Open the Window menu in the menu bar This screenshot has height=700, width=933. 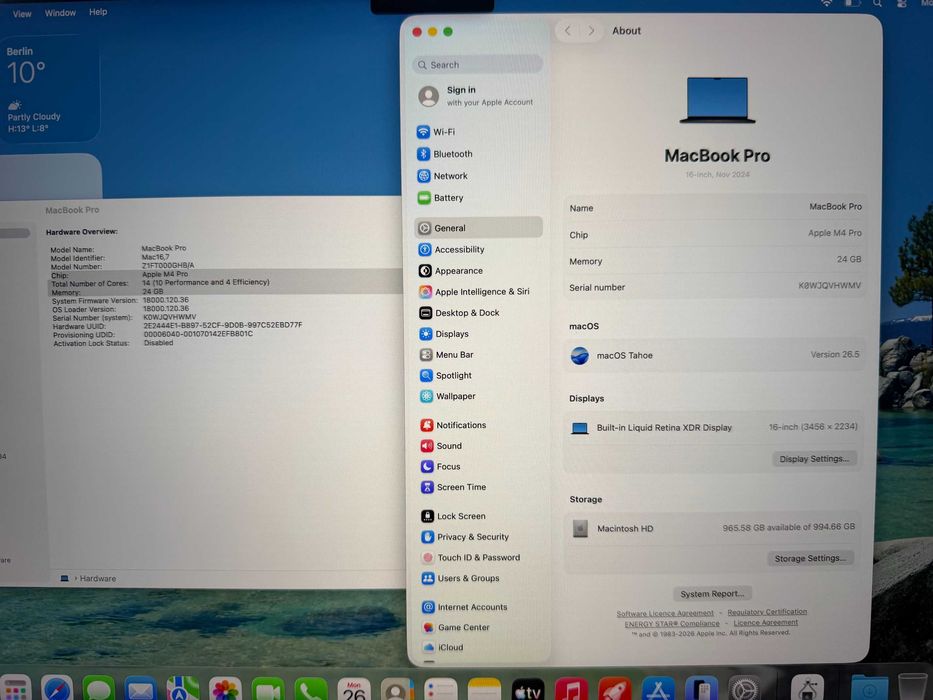(x=60, y=12)
